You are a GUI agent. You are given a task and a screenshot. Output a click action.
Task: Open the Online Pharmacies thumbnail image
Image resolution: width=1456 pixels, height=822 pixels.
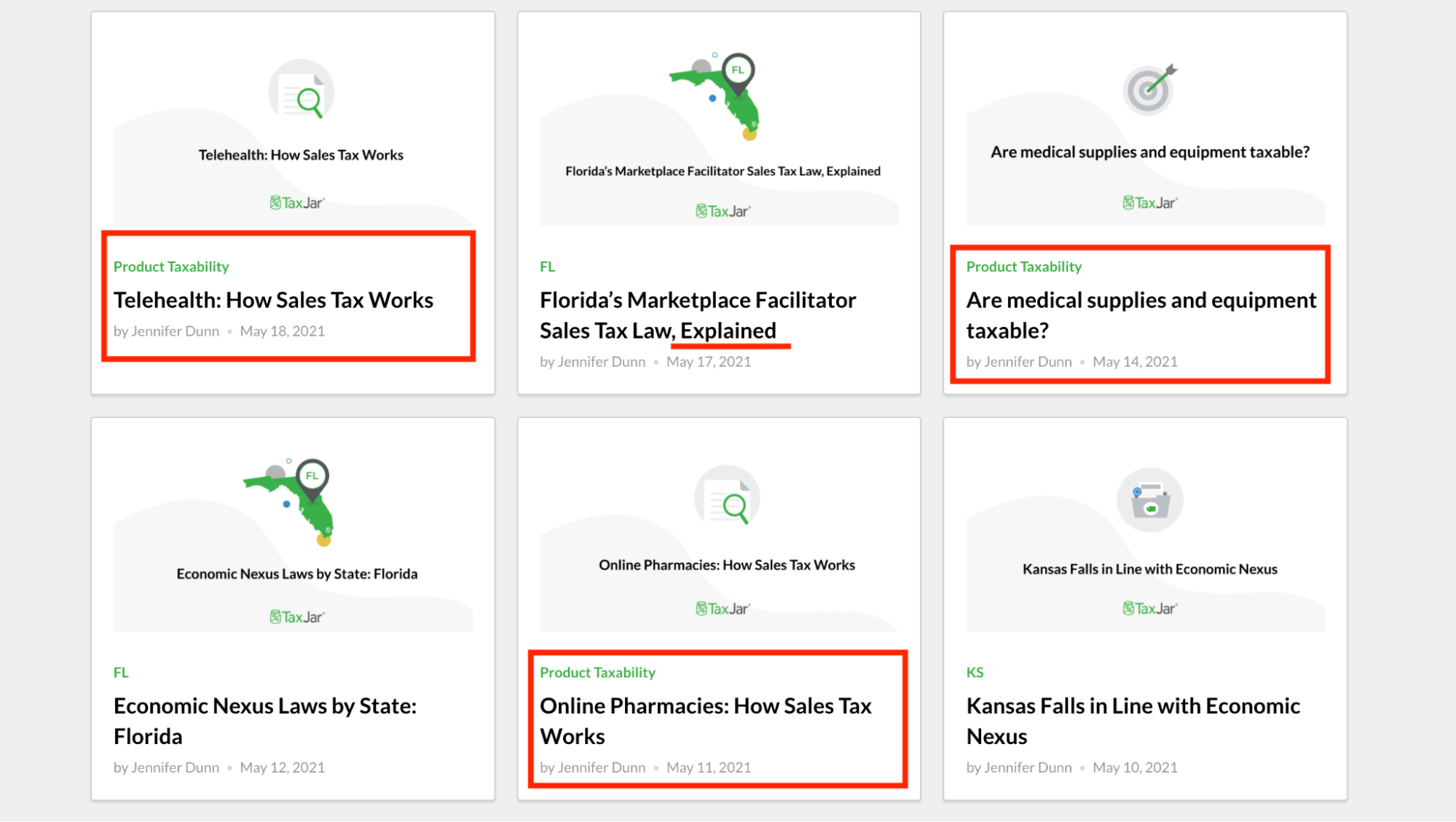pyautogui.click(x=719, y=536)
